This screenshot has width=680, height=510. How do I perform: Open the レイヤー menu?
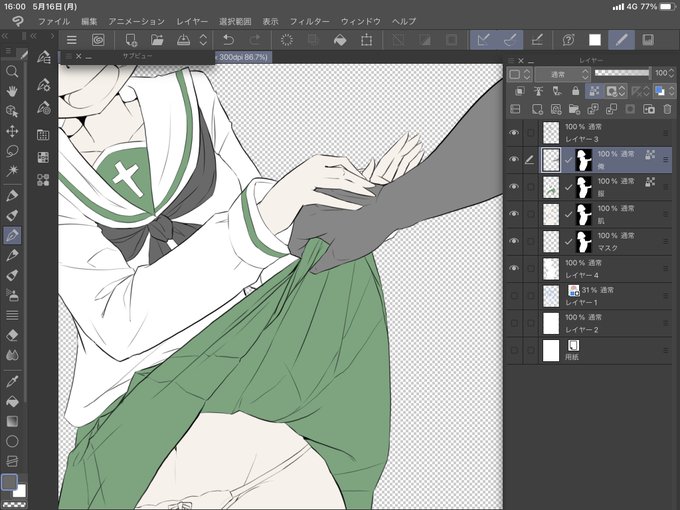tap(192, 21)
